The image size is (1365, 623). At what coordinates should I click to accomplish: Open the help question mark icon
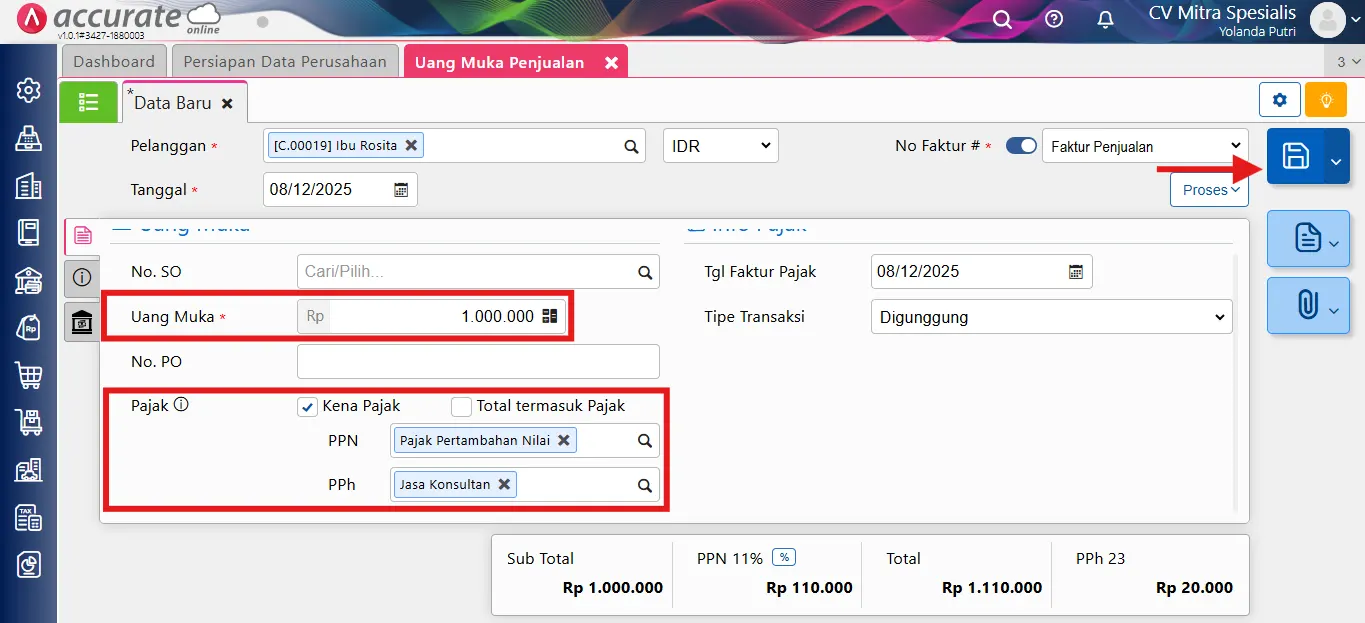[x=1054, y=20]
